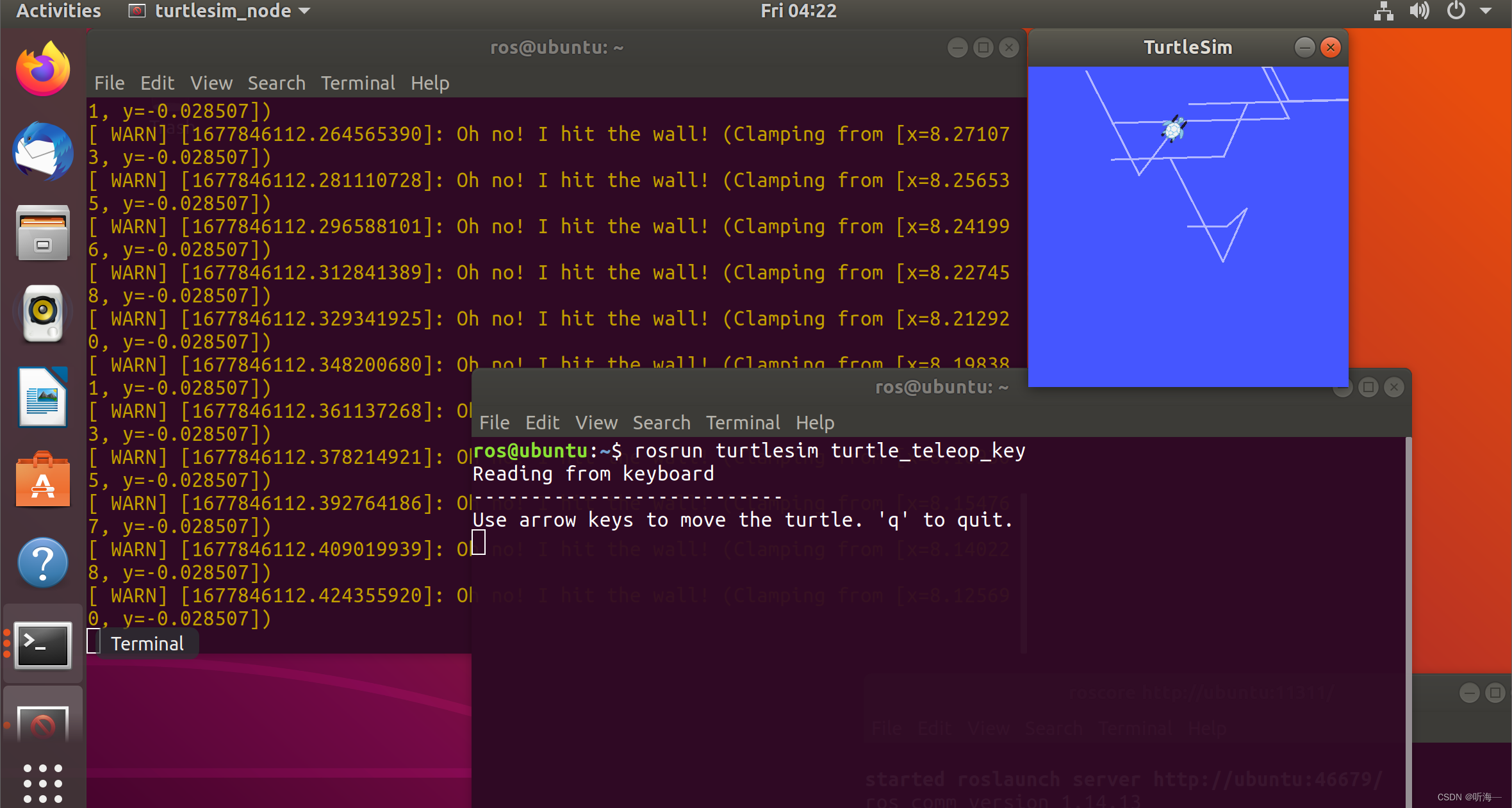Close the back terminal window
This screenshot has height=808, width=1512.
(1009, 47)
